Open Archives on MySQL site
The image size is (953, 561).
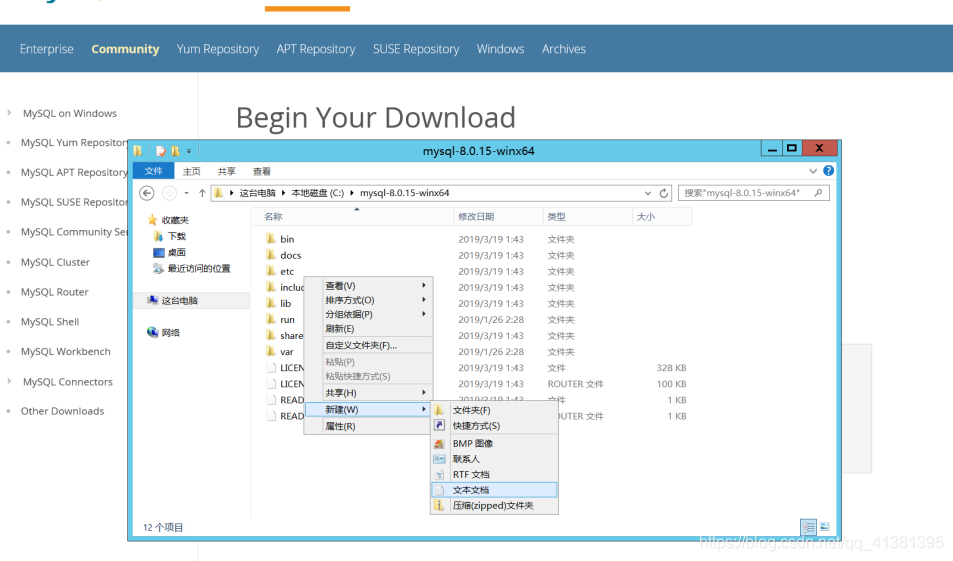coord(563,49)
